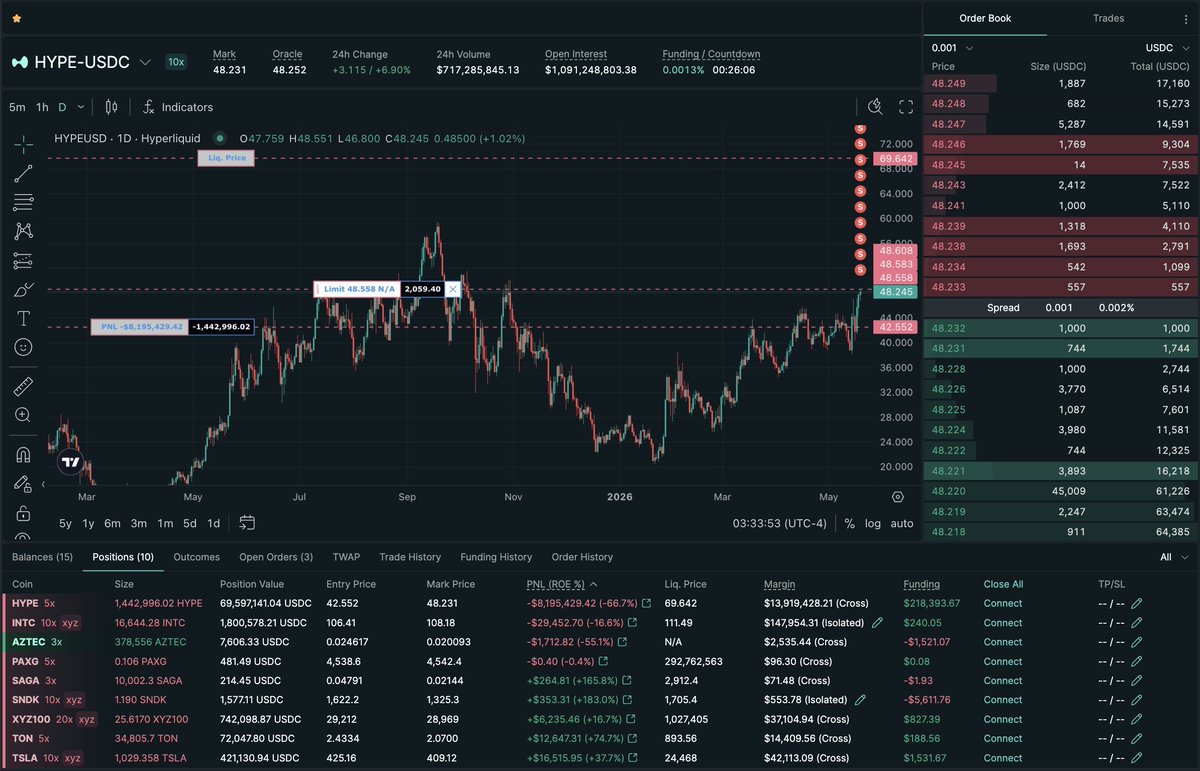Toggle log scale on the chart
1200x771 pixels.
873,523
